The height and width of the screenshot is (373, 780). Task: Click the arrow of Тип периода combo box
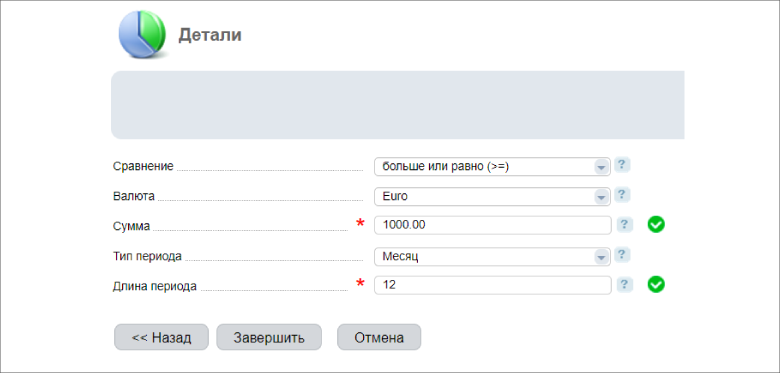(601, 257)
